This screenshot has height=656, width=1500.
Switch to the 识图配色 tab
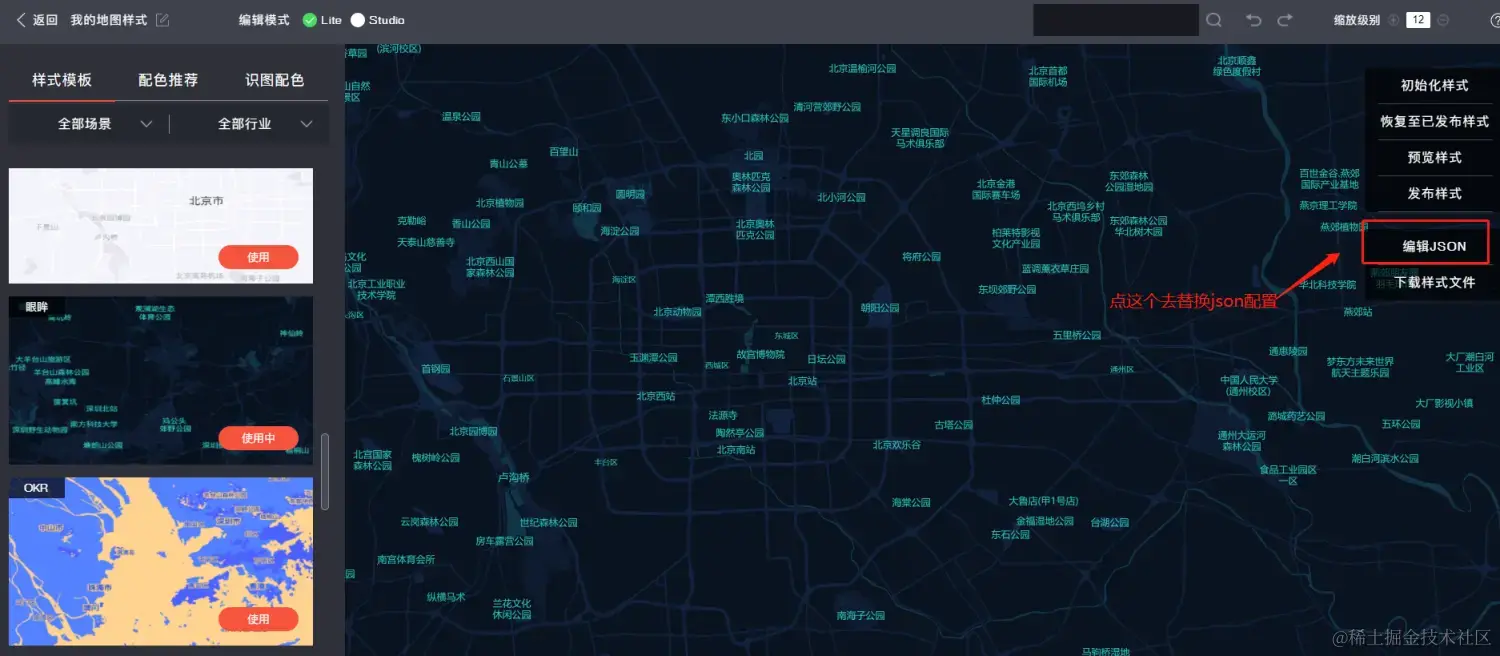[x=275, y=80]
